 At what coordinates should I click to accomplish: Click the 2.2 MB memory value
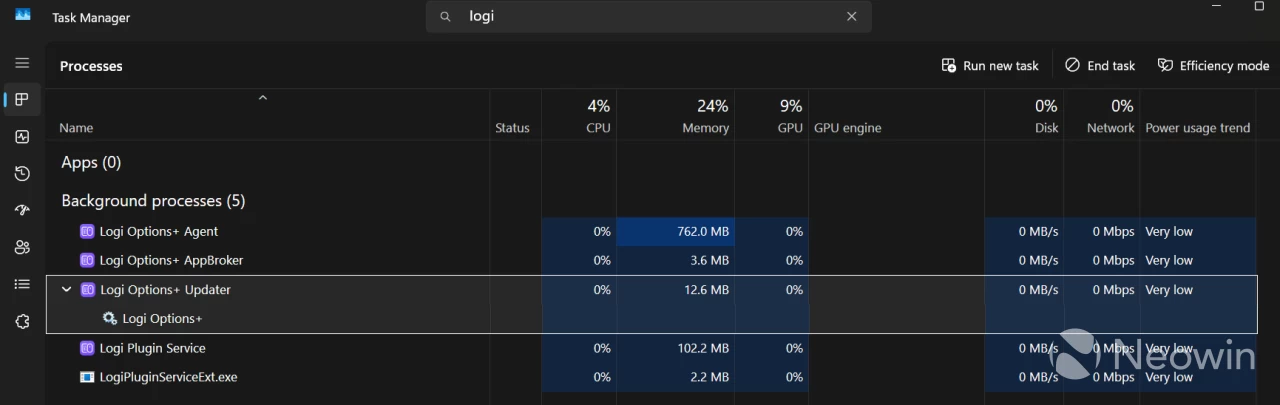pyautogui.click(x=710, y=378)
